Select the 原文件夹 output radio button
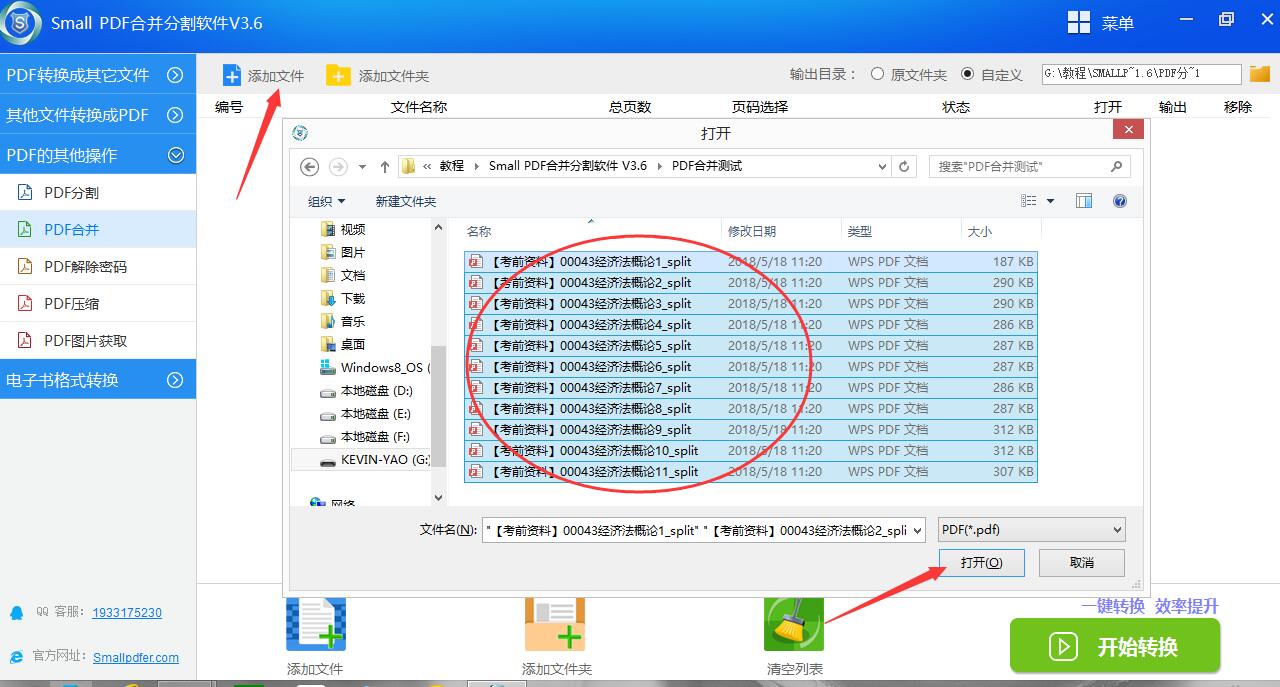This screenshot has height=687, width=1280. 877,74
